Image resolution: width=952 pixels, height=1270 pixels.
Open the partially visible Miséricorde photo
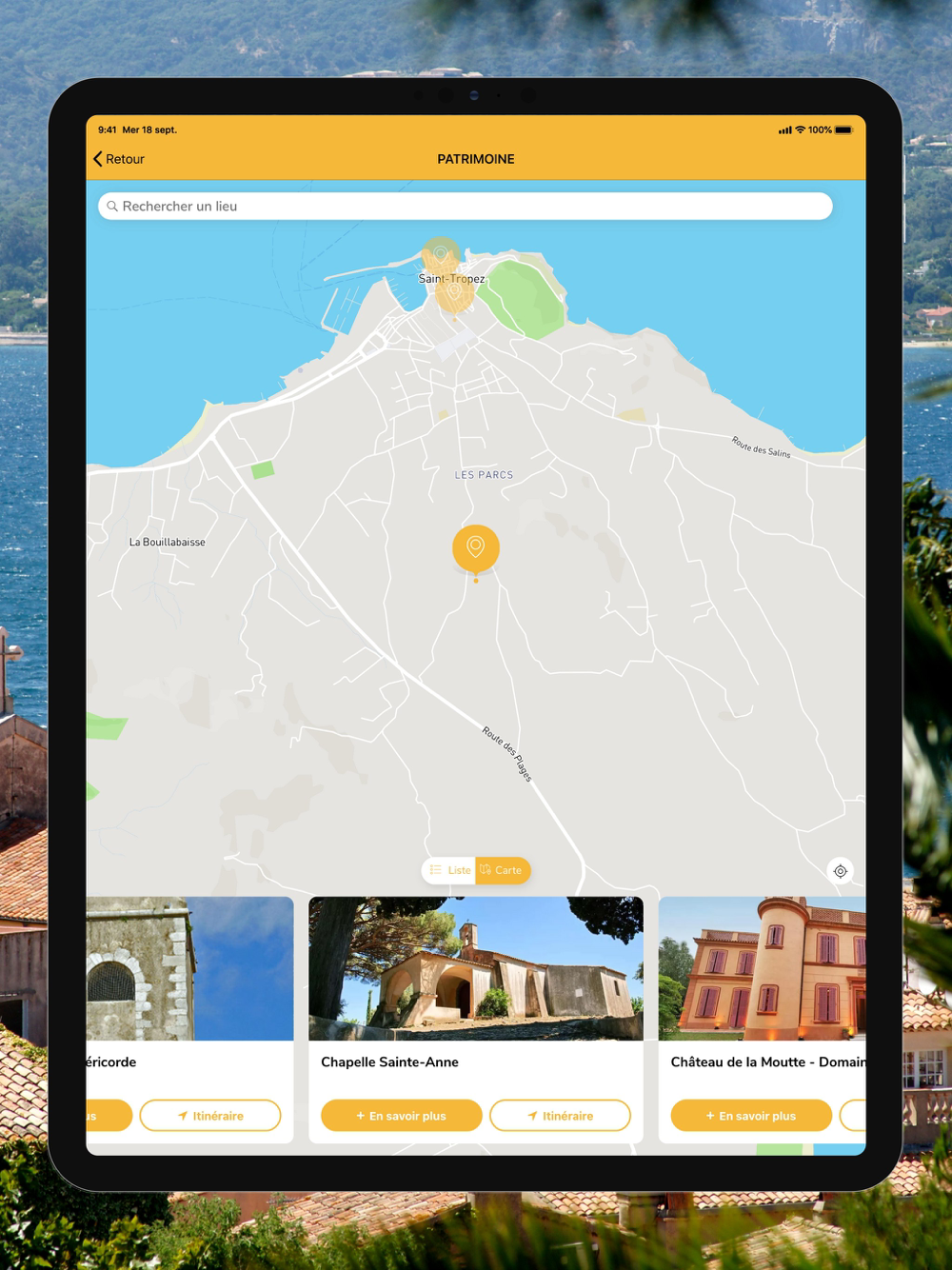(190, 968)
